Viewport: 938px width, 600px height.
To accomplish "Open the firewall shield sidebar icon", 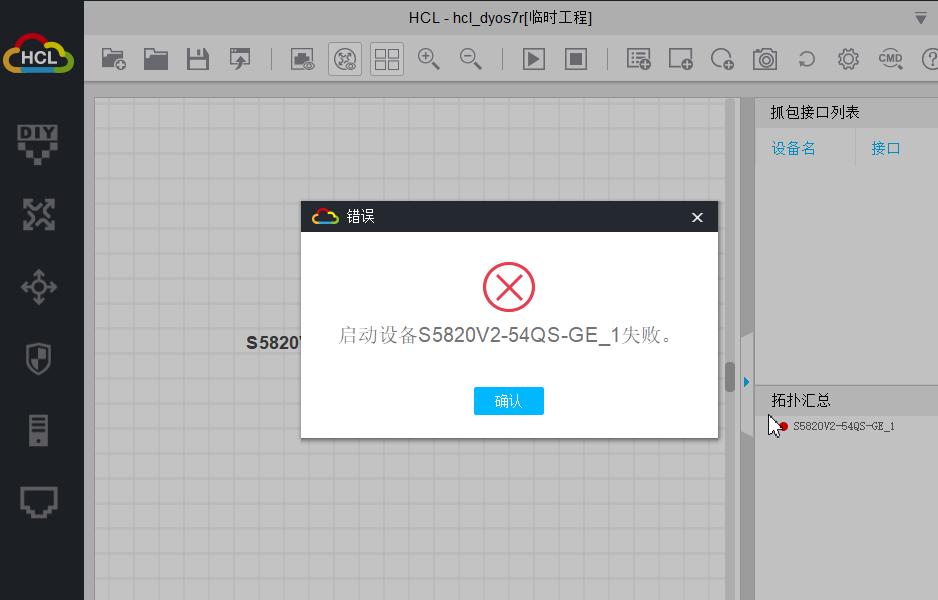I will click(39, 359).
